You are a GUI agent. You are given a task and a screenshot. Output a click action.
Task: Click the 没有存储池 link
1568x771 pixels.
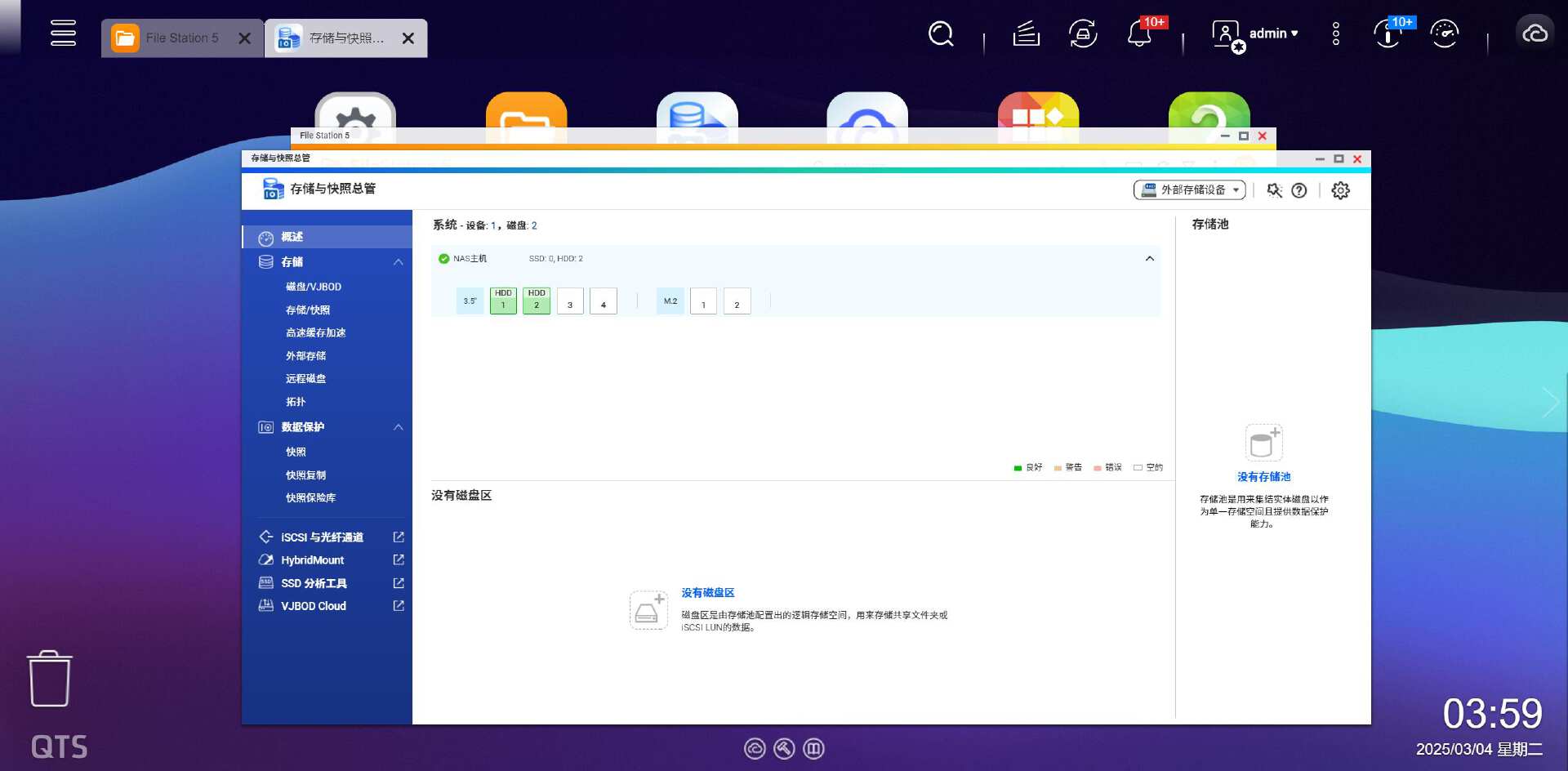pos(1264,477)
